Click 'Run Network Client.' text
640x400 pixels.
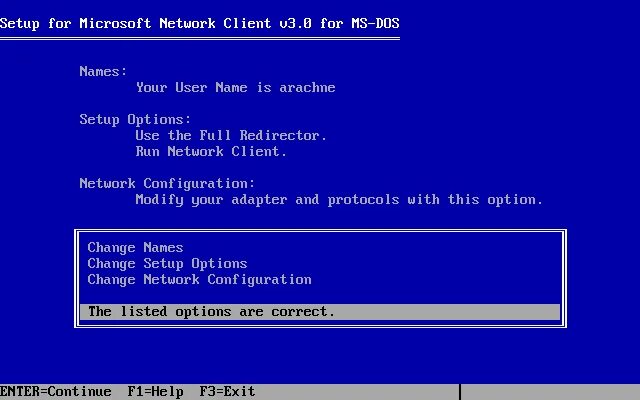coord(211,151)
